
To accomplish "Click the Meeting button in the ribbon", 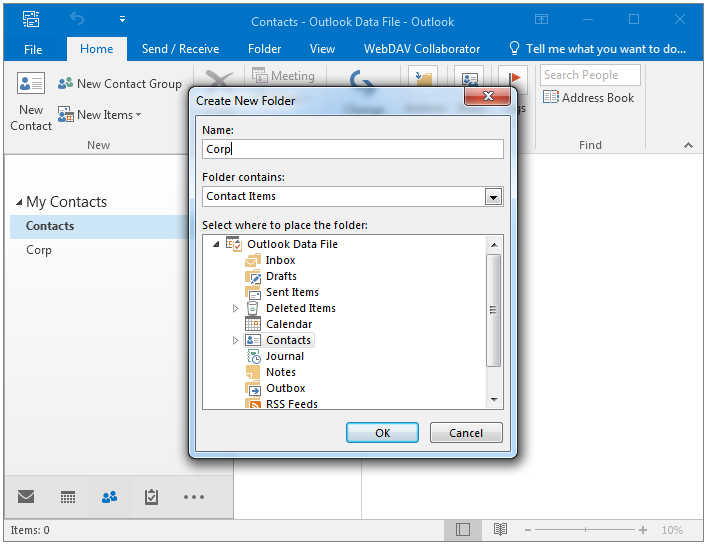I will [283, 76].
